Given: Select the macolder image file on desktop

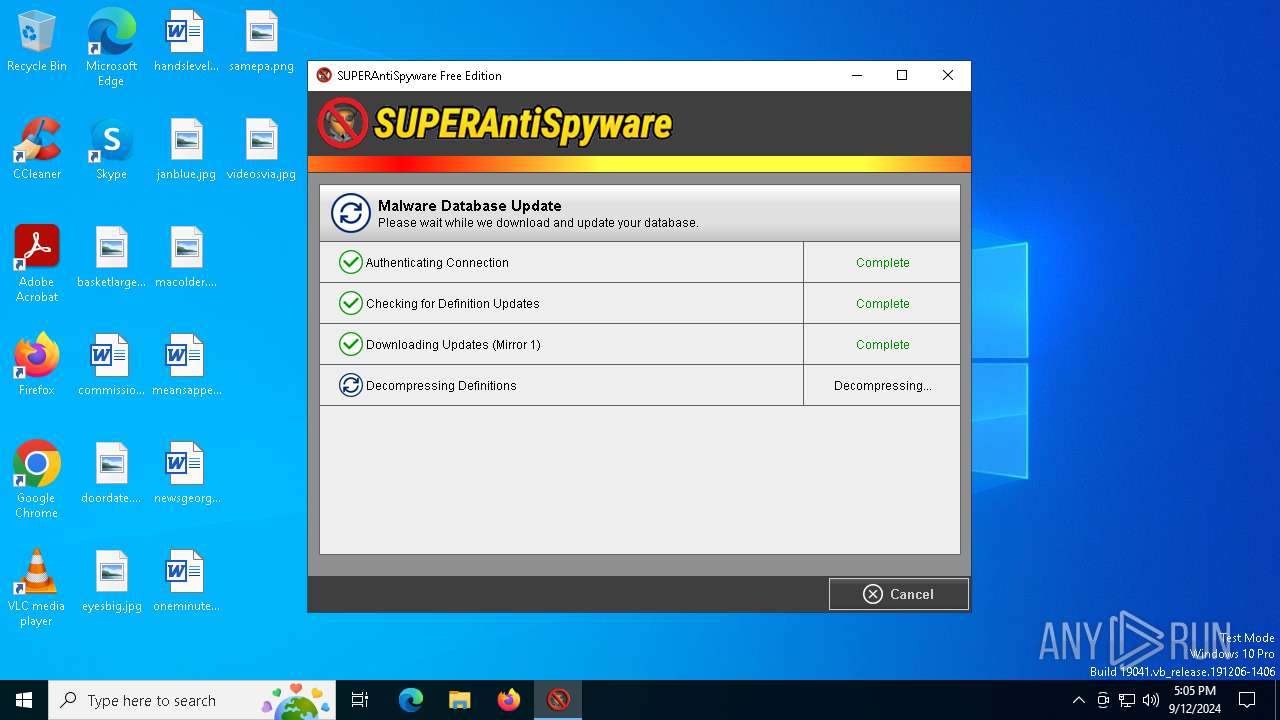Looking at the screenshot, I should (x=186, y=257).
